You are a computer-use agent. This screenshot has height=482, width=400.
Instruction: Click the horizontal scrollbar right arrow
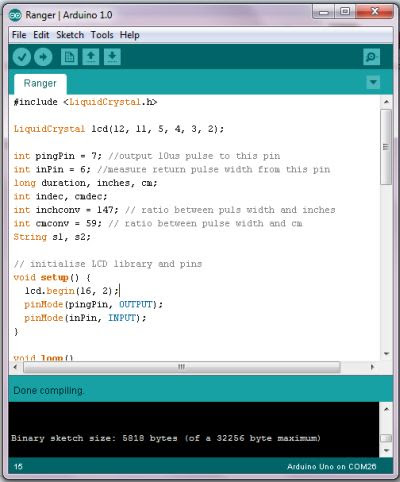tap(372, 367)
